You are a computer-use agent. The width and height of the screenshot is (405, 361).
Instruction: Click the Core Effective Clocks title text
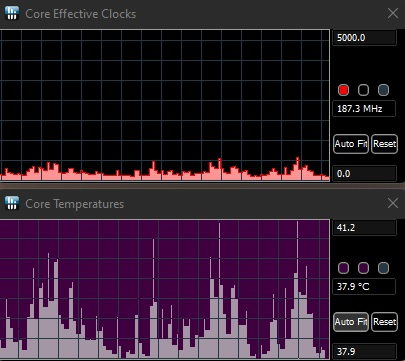(x=81, y=14)
